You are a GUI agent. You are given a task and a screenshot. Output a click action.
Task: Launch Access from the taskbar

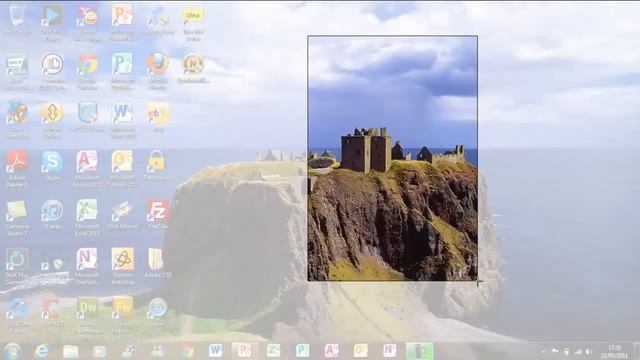[x=331, y=350]
